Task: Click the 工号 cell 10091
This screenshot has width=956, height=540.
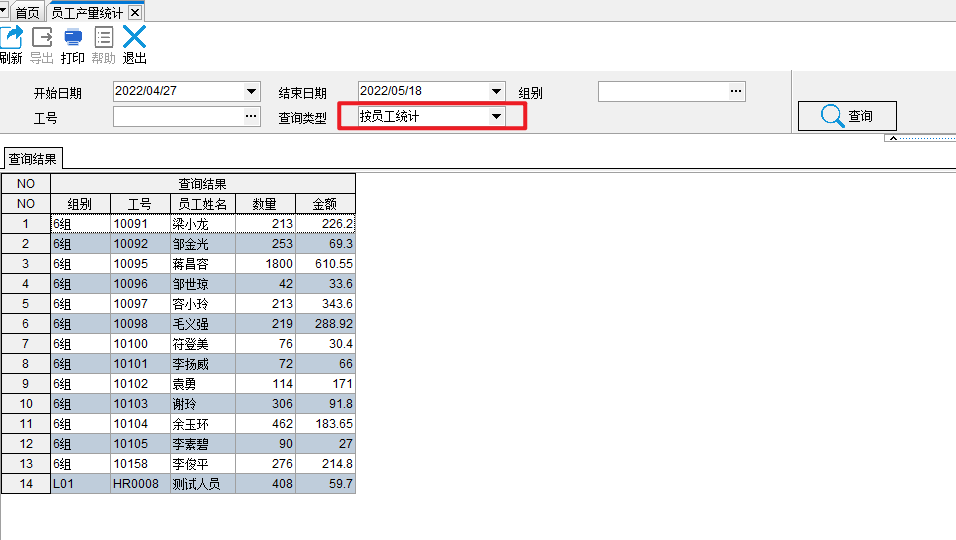Action: (x=140, y=224)
